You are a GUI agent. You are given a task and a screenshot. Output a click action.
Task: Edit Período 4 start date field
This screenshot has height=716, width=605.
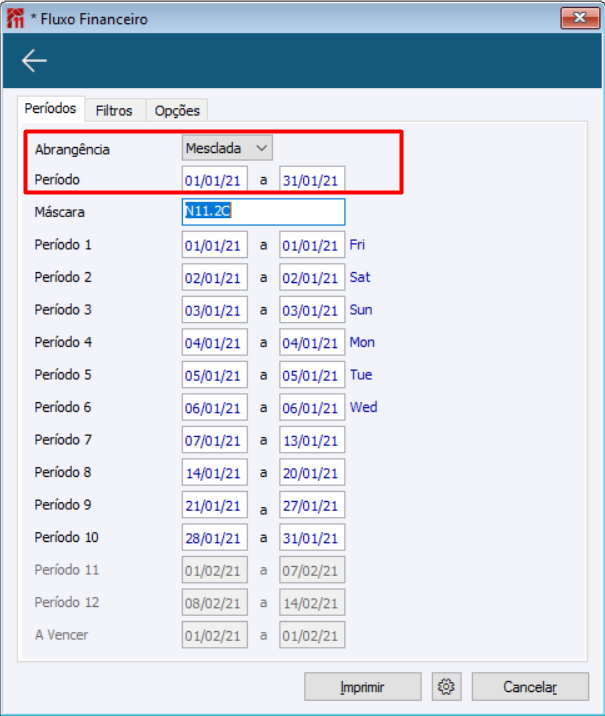coord(215,342)
